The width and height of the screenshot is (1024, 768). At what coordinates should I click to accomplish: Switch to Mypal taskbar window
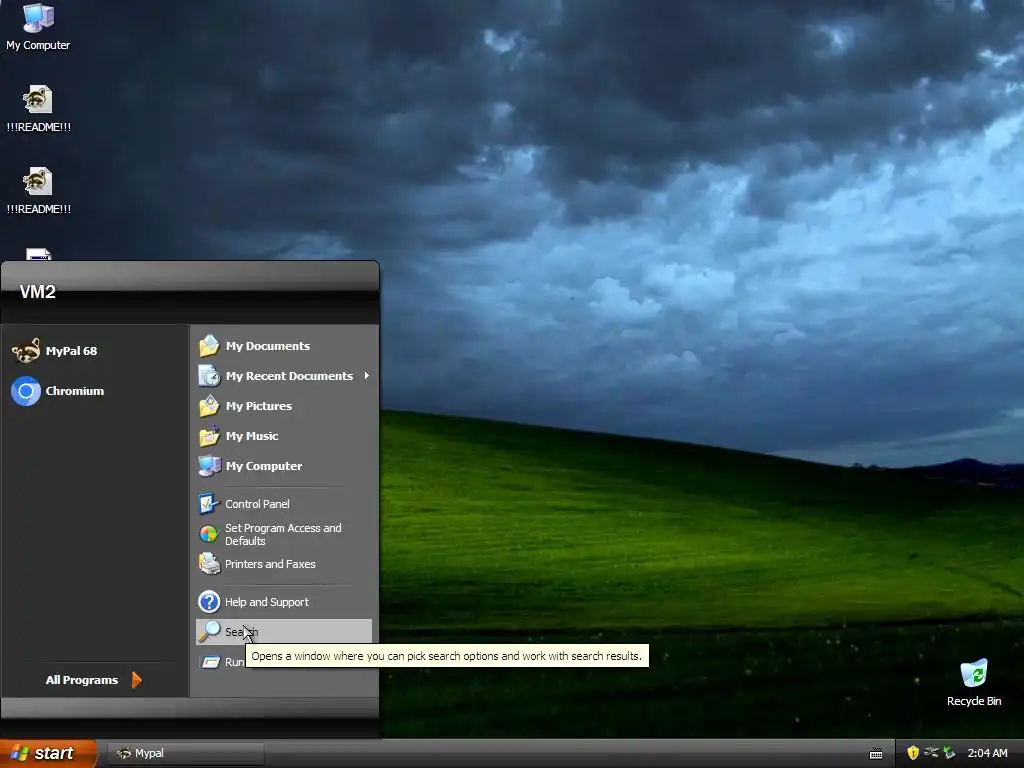tap(185, 753)
